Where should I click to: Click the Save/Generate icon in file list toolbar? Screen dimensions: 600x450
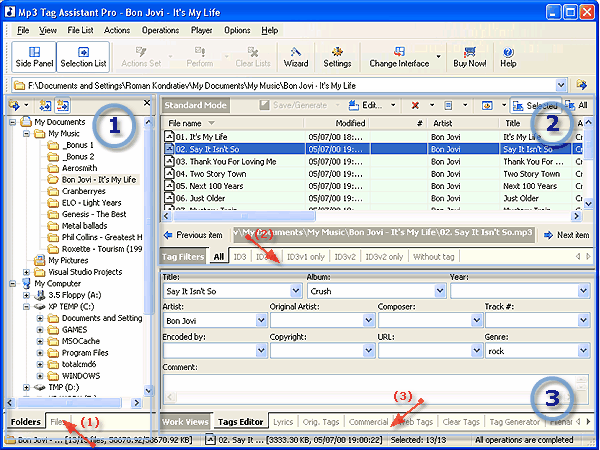[264, 105]
